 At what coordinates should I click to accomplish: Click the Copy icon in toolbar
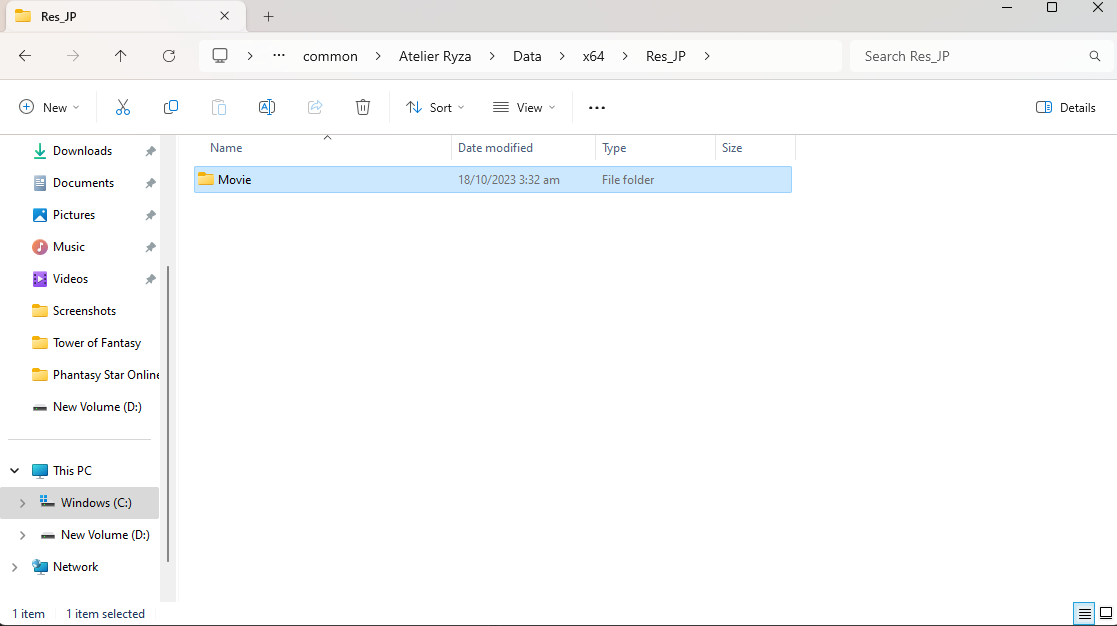171,108
